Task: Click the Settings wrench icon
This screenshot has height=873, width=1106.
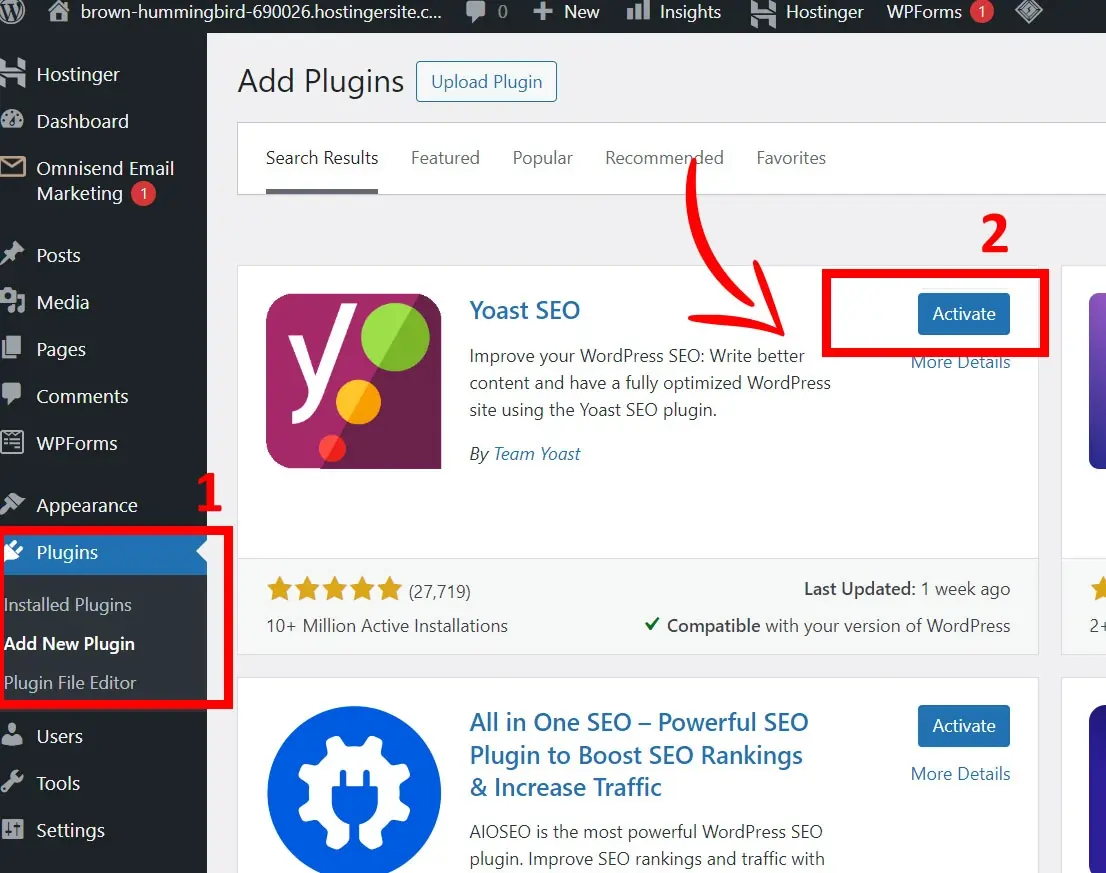Action: click(12, 830)
